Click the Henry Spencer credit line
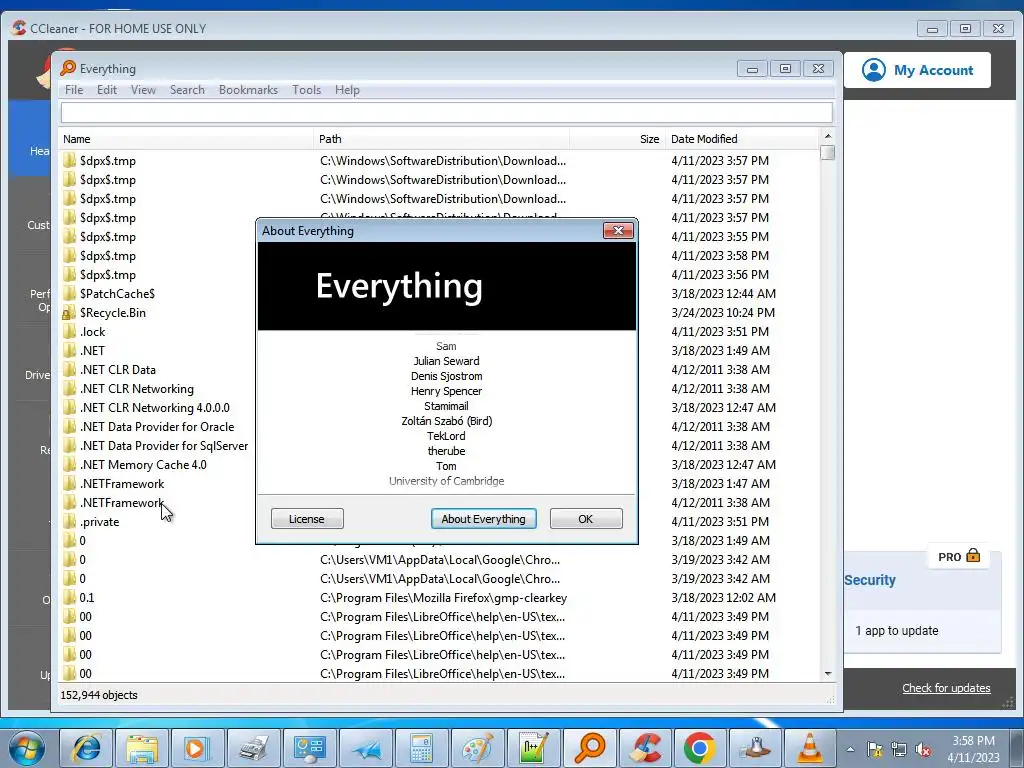This screenshot has height=768, width=1024. pos(446,391)
